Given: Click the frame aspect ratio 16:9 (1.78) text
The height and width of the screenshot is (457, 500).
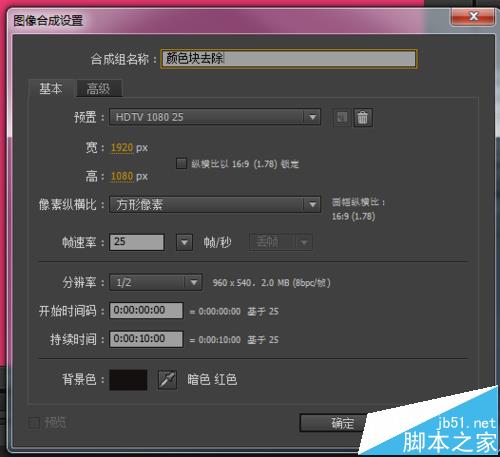Looking at the screenshot, I should point(353,216).
